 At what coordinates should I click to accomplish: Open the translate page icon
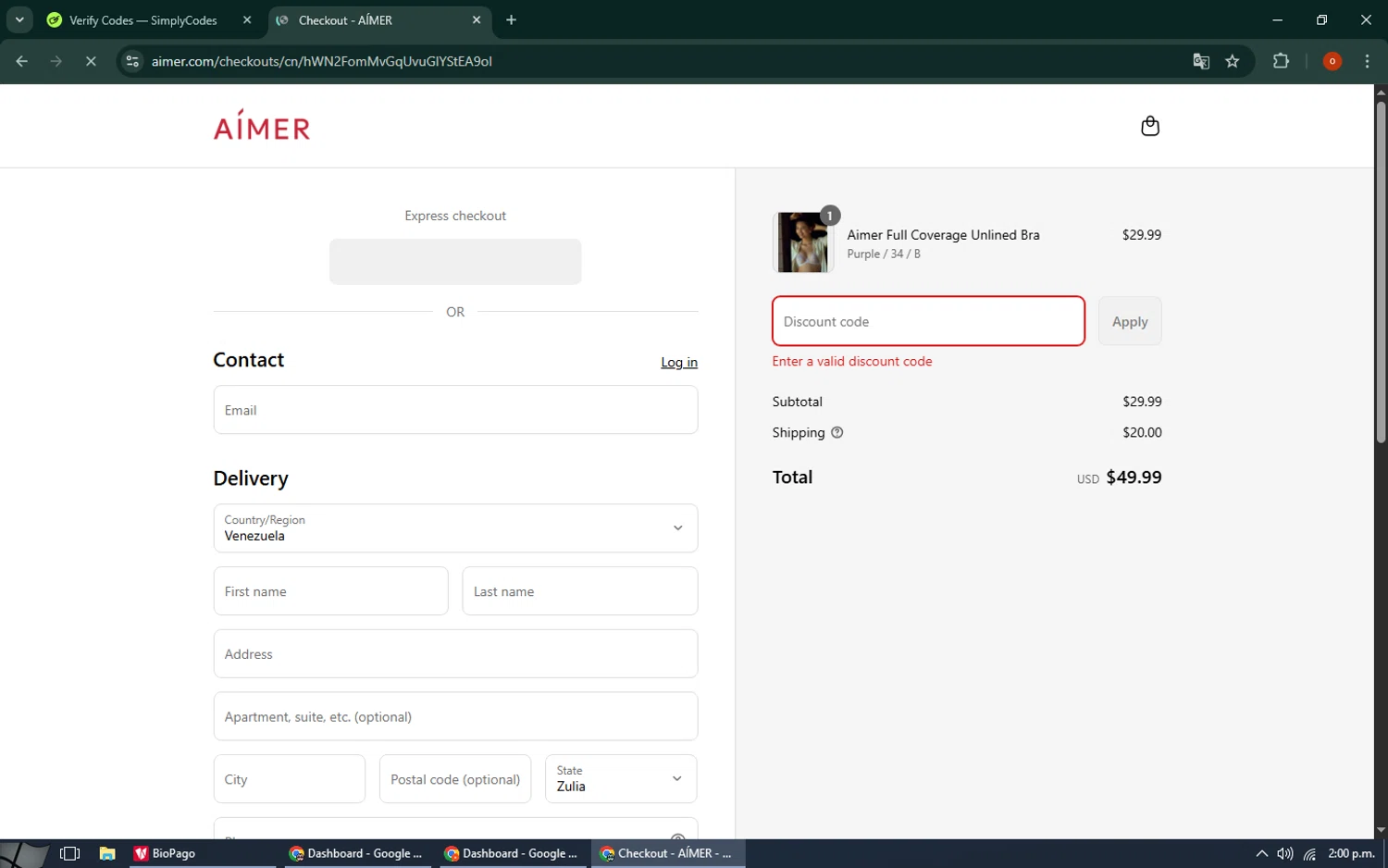(x=1201, y=61)
